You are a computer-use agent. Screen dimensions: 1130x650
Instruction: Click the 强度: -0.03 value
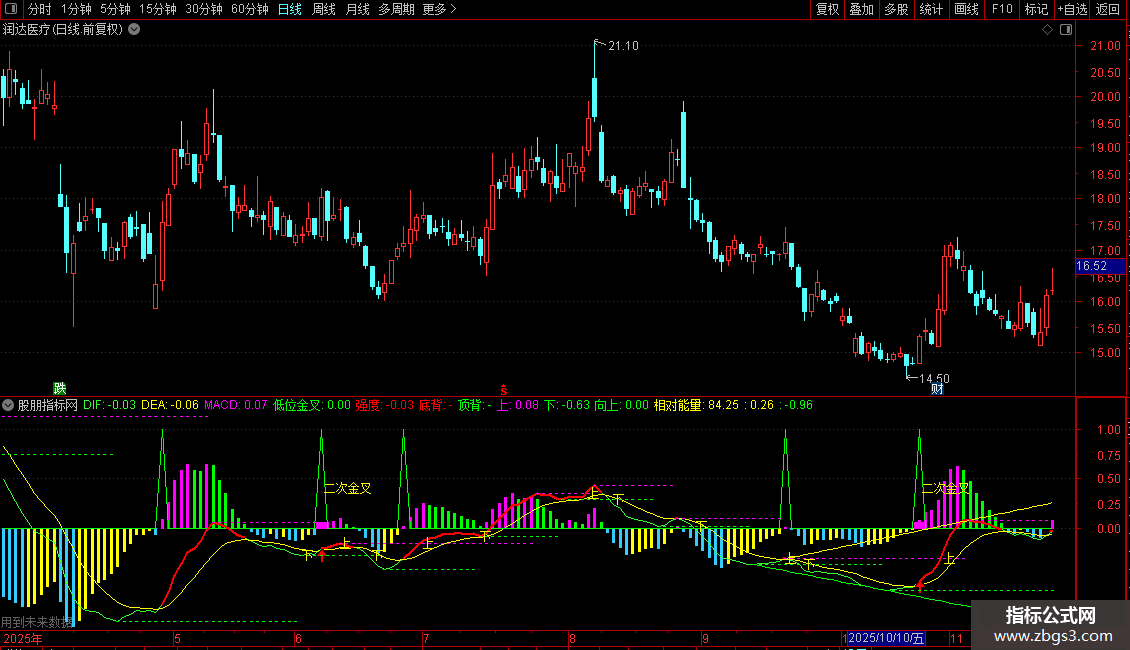pos(385,405)
